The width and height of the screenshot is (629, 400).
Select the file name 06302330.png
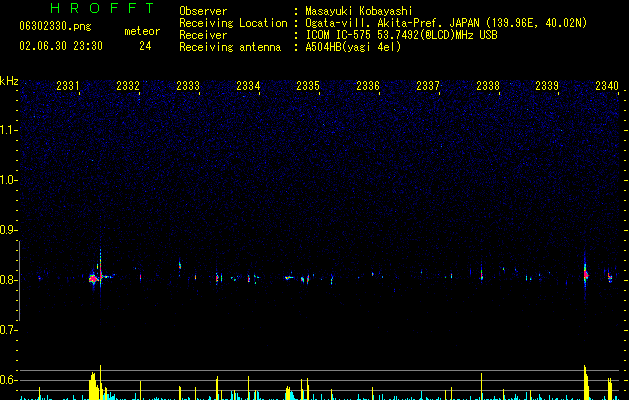click(55, 27)
